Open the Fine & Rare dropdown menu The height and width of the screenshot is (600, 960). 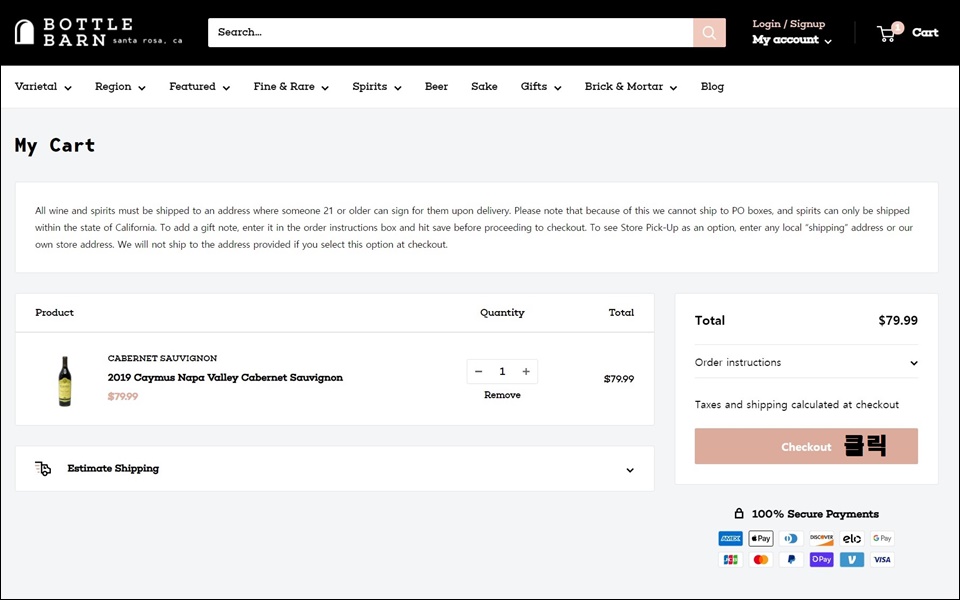(291, 87)
